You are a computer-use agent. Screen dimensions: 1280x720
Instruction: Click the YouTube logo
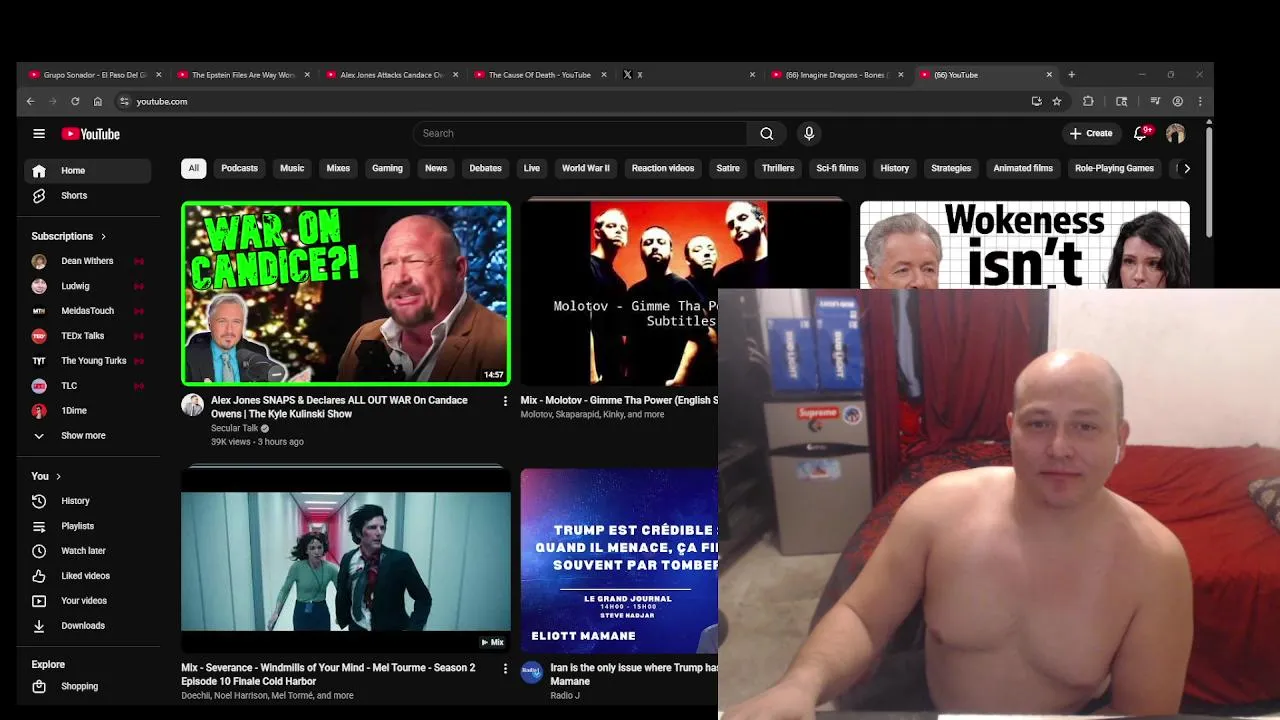coord(90,134)
